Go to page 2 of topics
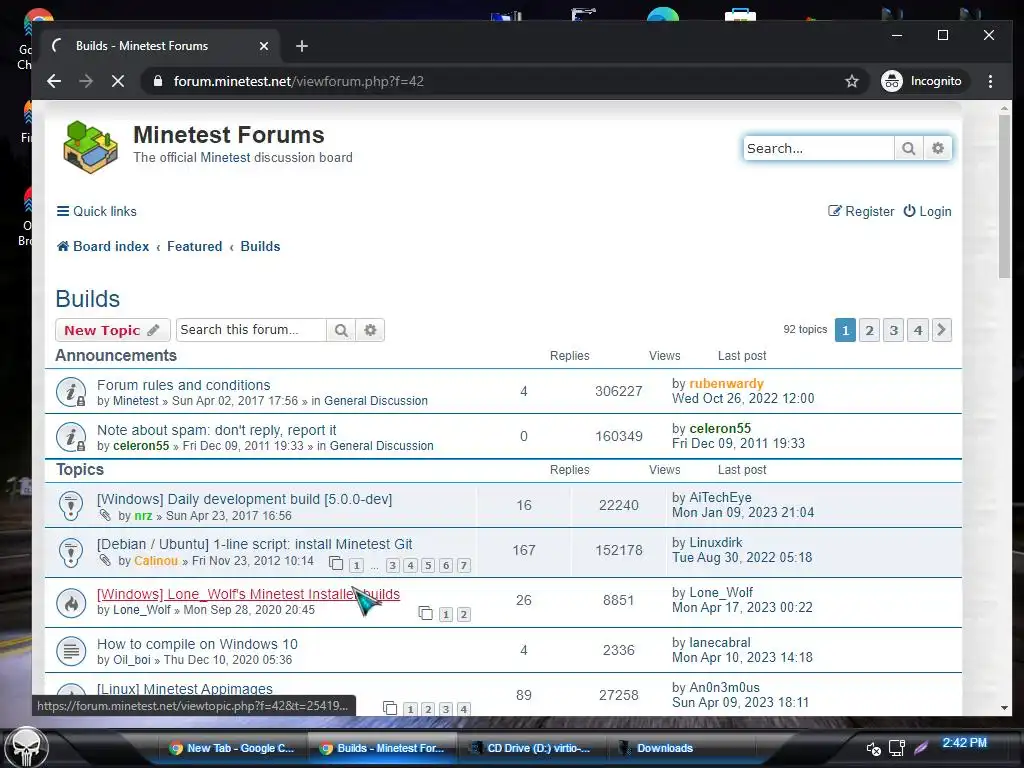This screenshot has width=1024, height=768. pyautogui.click(x=869, y=330)
